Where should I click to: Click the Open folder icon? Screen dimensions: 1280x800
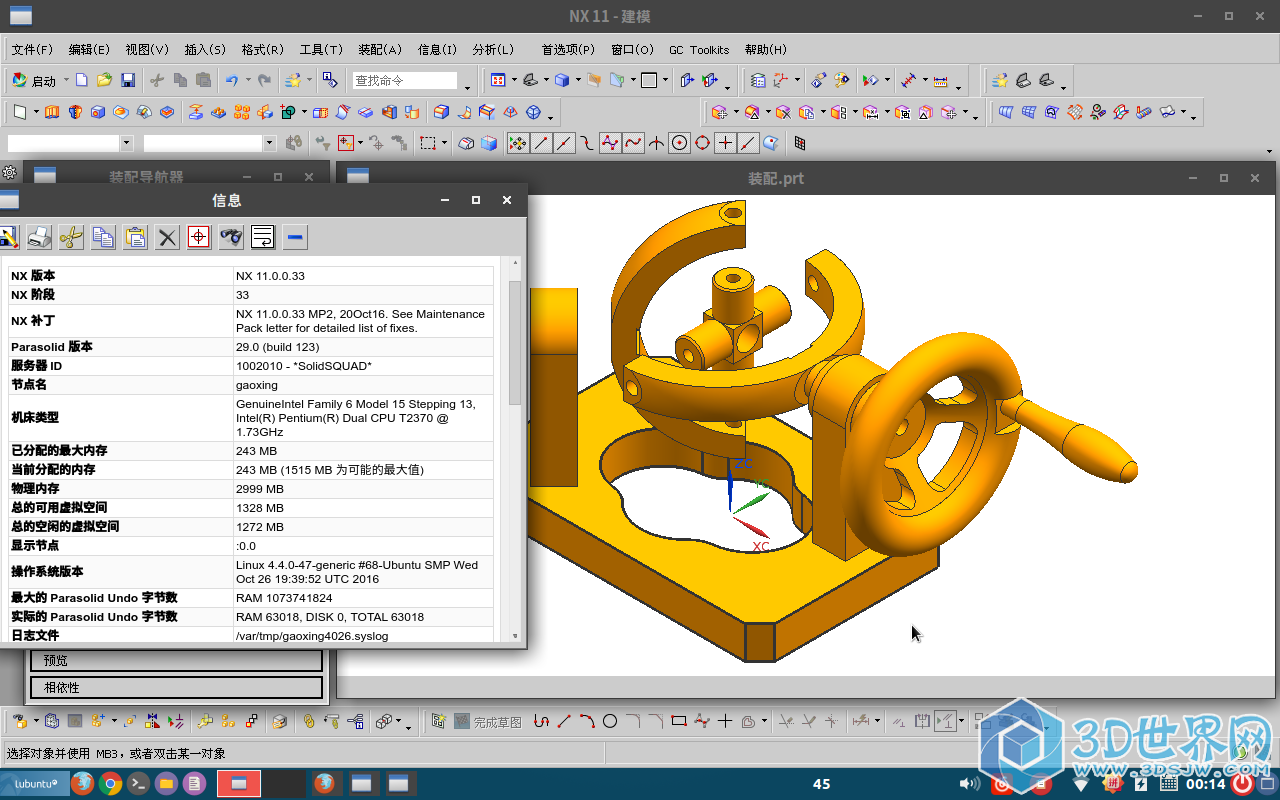click(104, 80)
